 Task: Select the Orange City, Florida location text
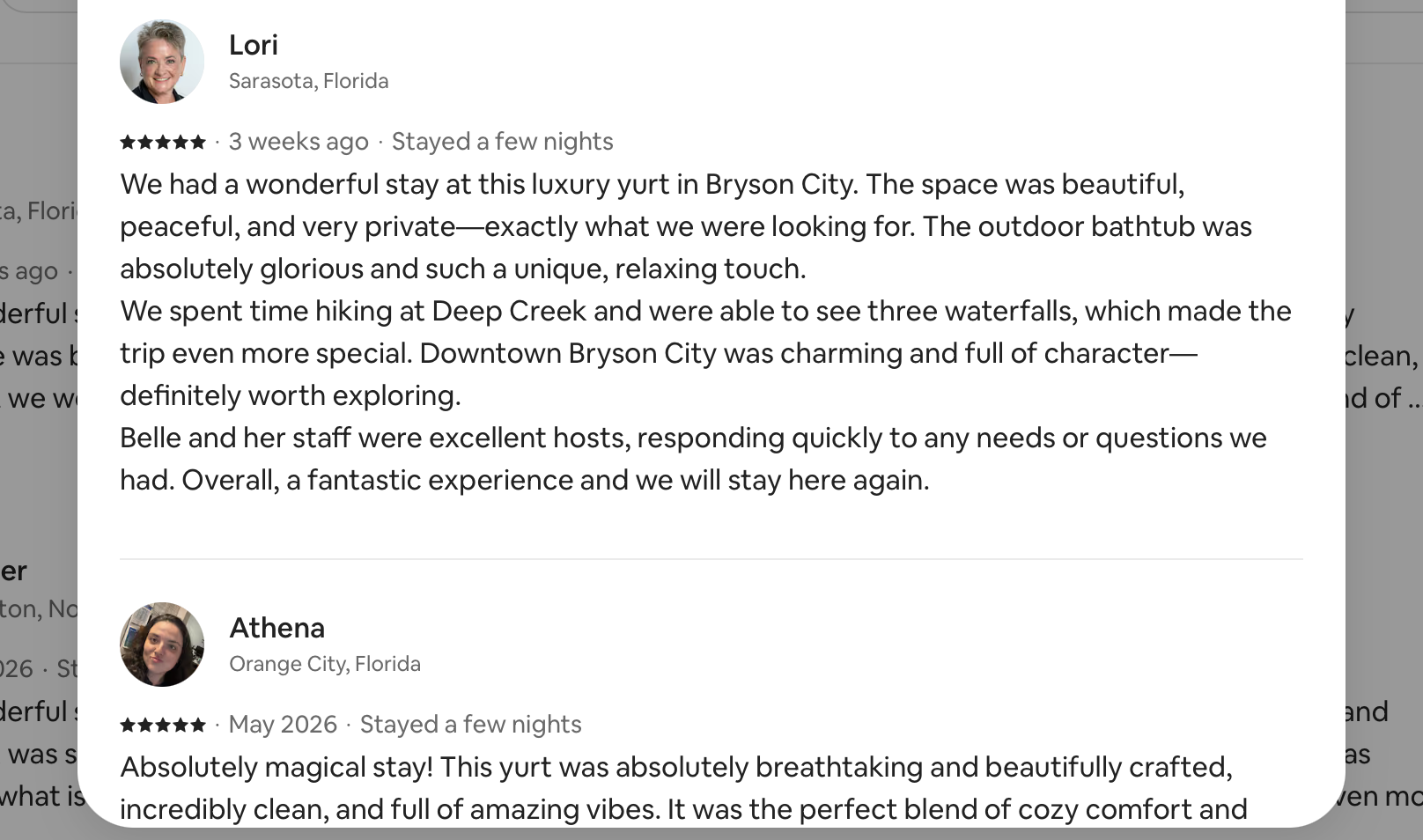[x=325, y=664]
